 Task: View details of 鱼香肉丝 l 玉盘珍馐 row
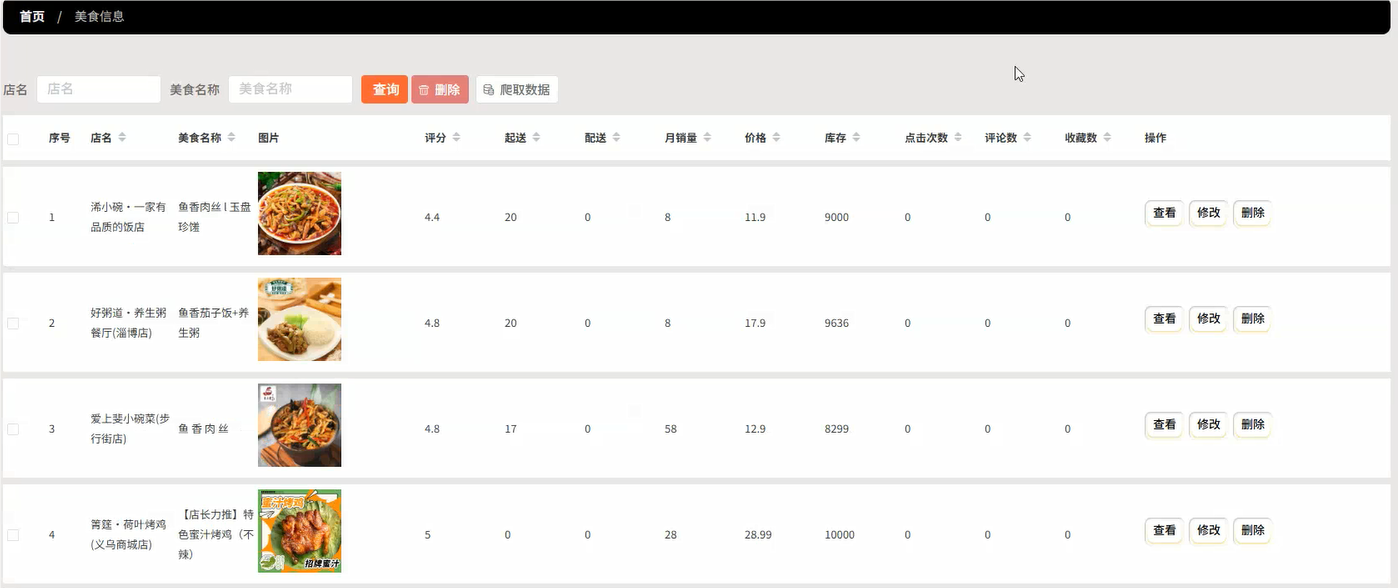[1164, 213]
